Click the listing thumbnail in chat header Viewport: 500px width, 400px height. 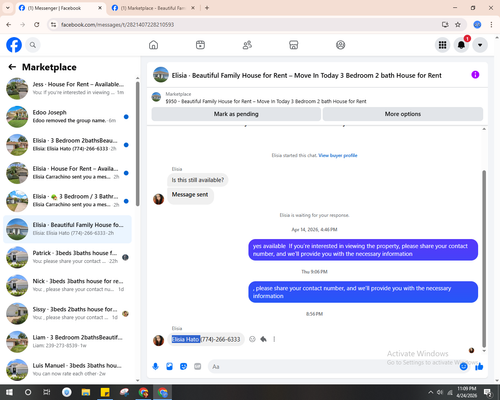[x=161, y=75]
